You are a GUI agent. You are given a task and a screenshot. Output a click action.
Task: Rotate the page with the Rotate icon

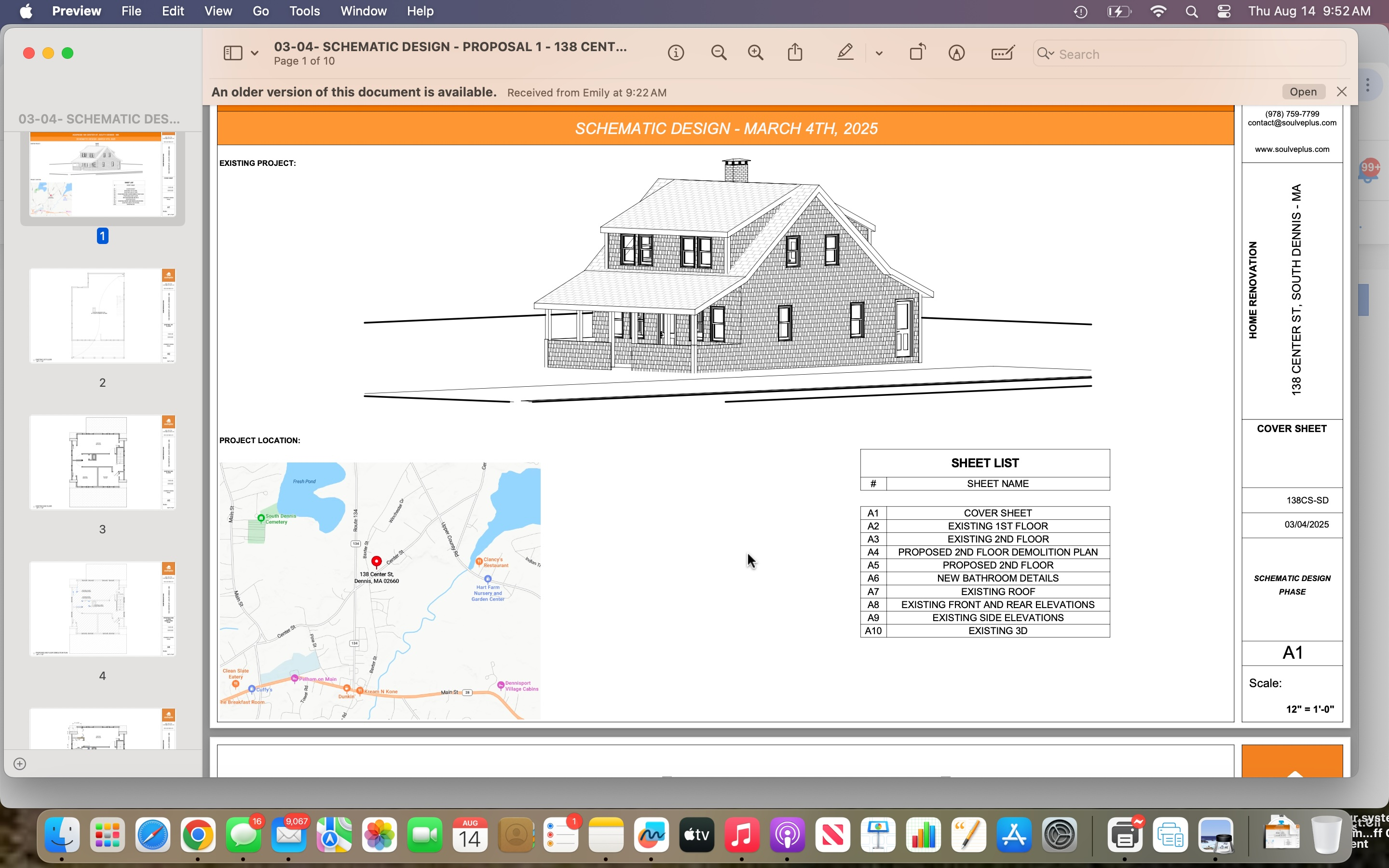click(x=917, y=53)
